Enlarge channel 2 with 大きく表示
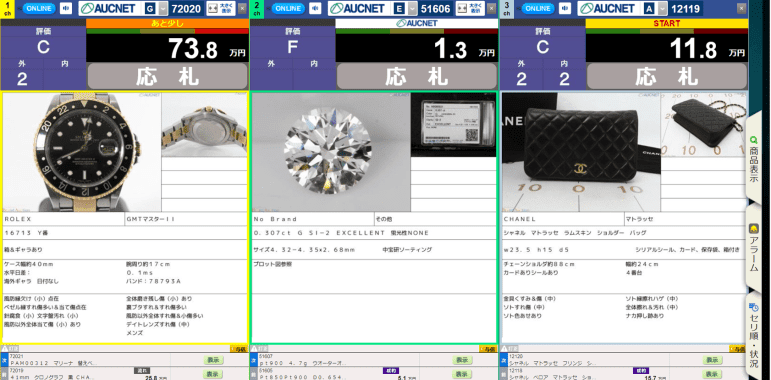 click(471, 8)
